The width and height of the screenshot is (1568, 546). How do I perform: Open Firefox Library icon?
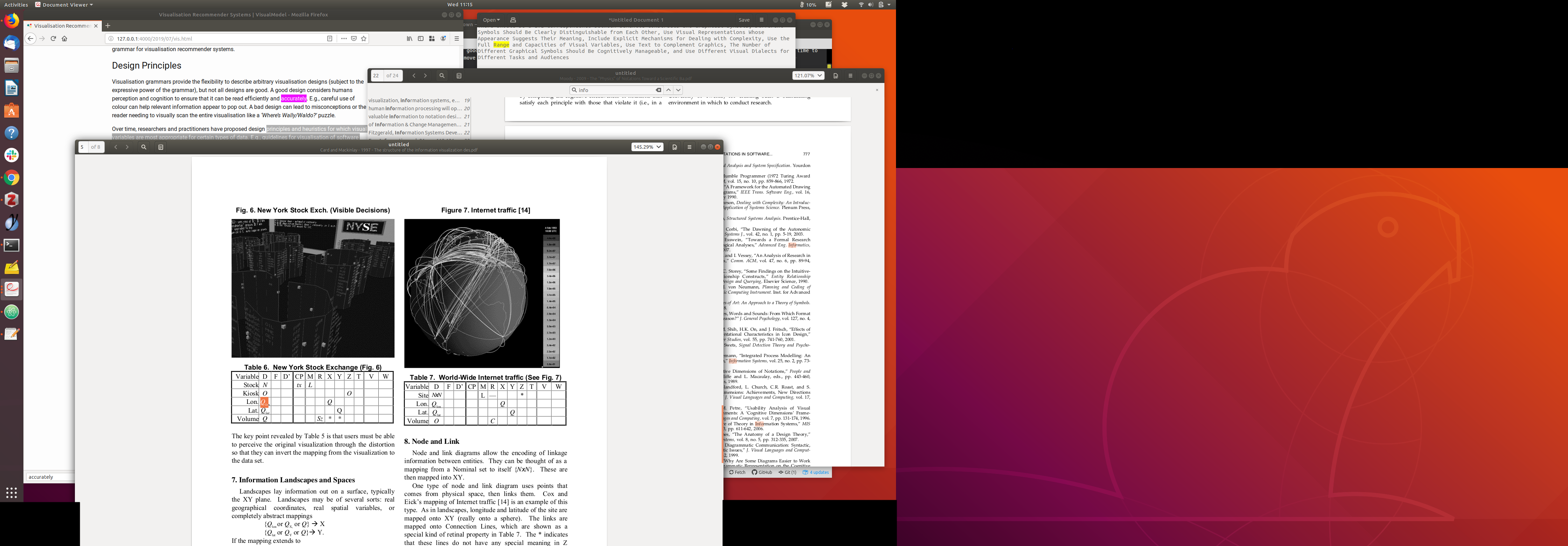tap(409, 38)
